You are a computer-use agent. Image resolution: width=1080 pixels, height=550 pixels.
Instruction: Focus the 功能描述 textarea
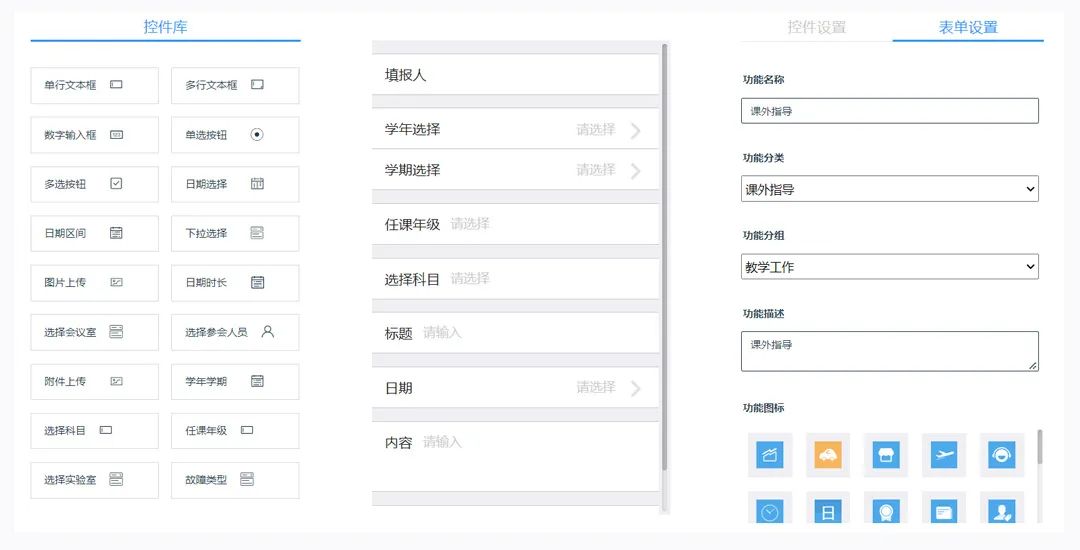(x=890, y=351)
